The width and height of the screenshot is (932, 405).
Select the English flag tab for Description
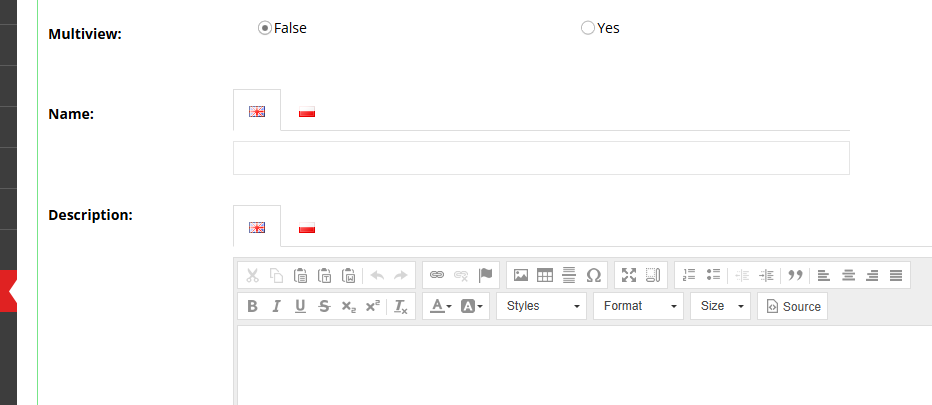tap(257, 227)
